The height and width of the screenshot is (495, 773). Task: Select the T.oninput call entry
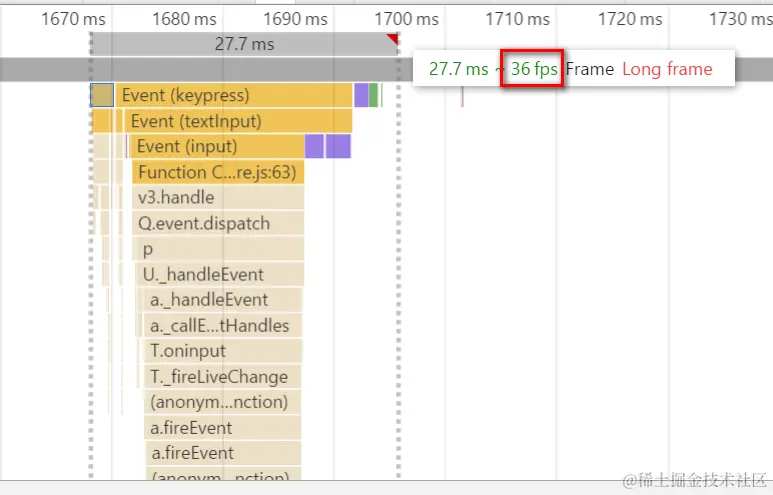(x=223, y=351)
